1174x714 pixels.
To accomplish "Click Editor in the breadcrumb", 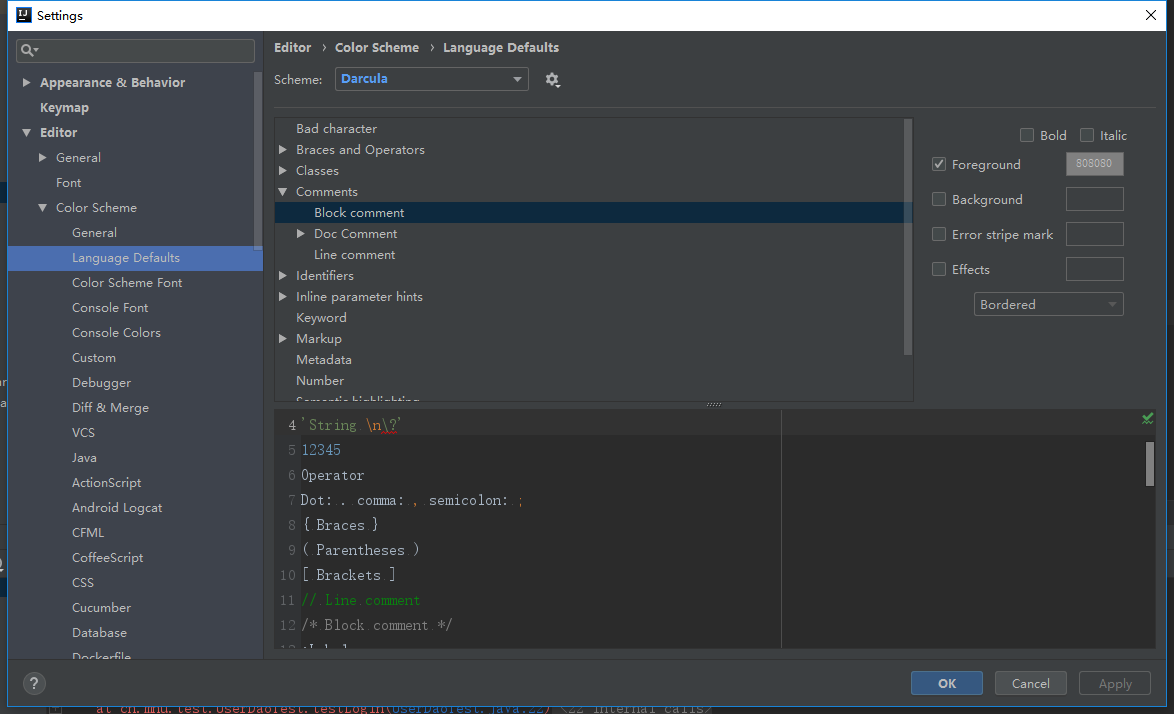I will click(x=292, y=47).
